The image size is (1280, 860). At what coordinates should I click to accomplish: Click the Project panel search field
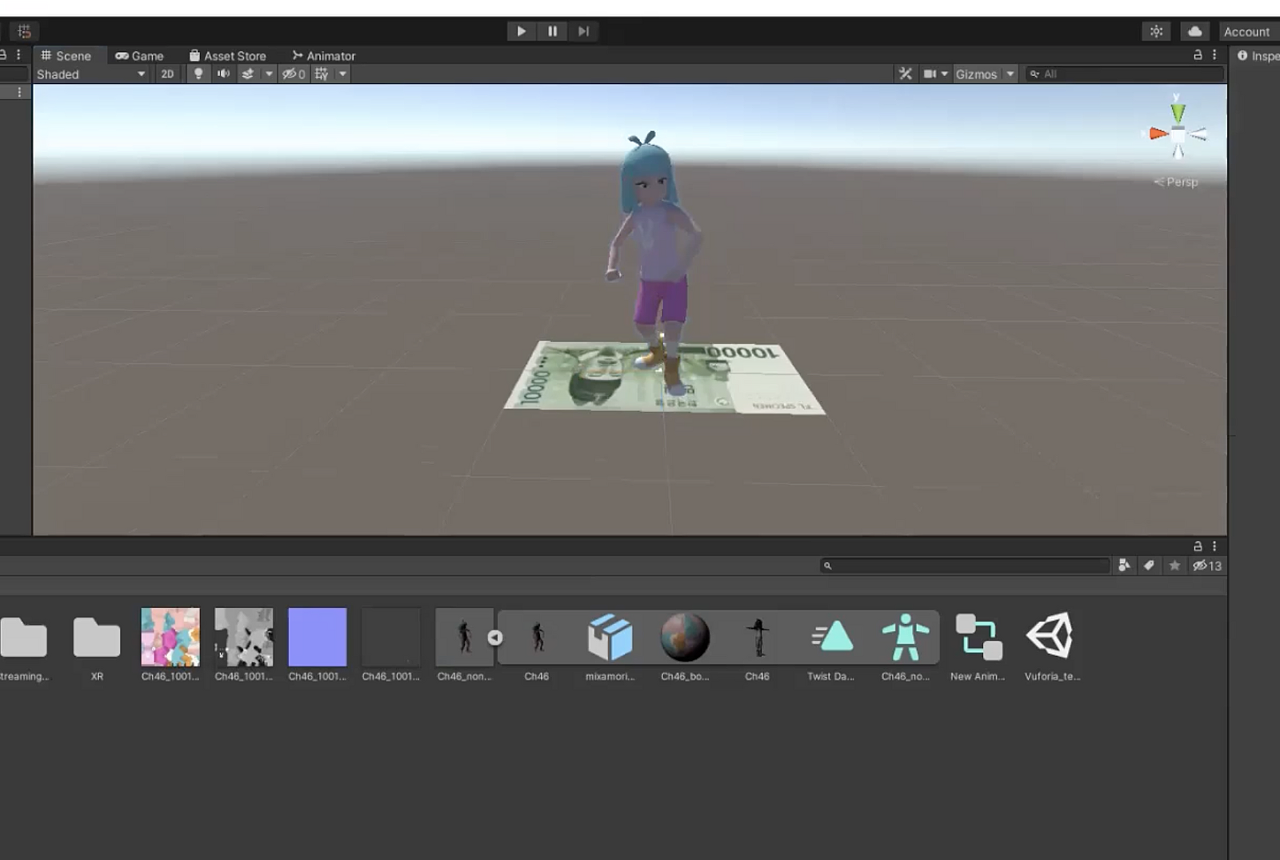tap(965, 566)
